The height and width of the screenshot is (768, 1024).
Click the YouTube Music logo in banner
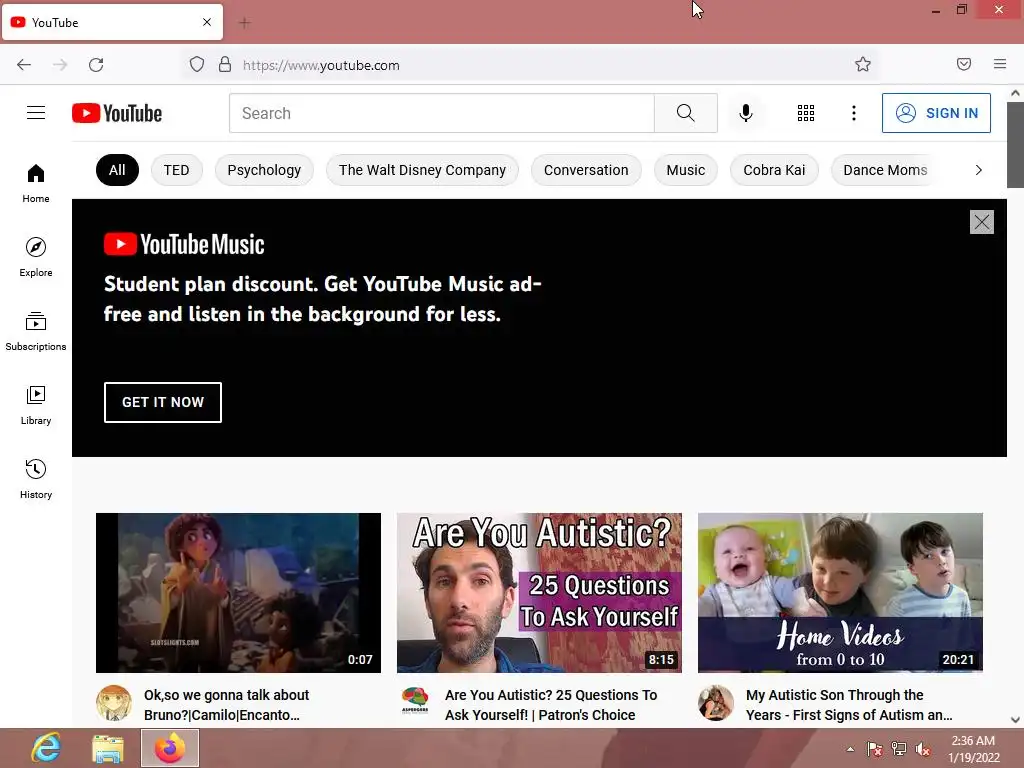click(184, 244)
